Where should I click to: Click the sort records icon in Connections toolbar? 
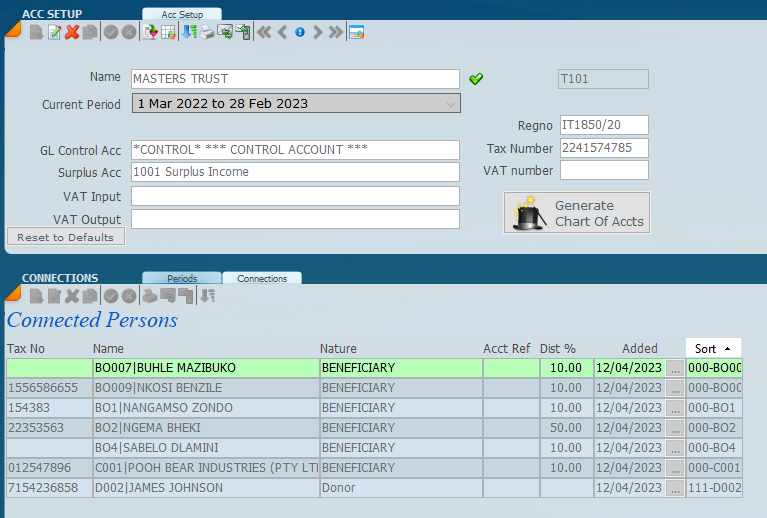(x=207, y=295)
